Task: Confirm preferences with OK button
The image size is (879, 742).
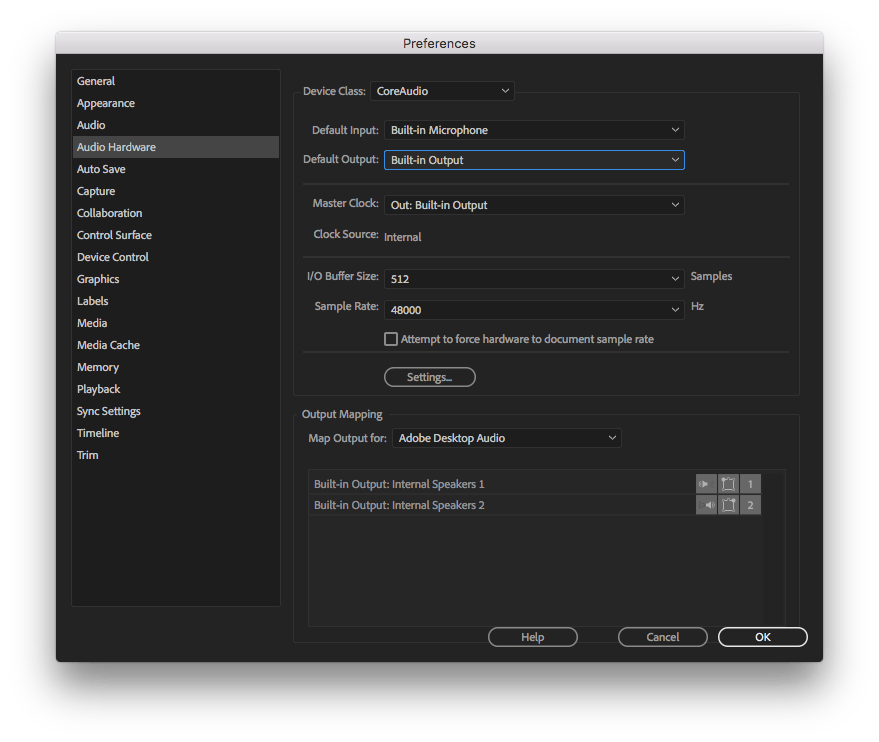Action: coord(762,637)
